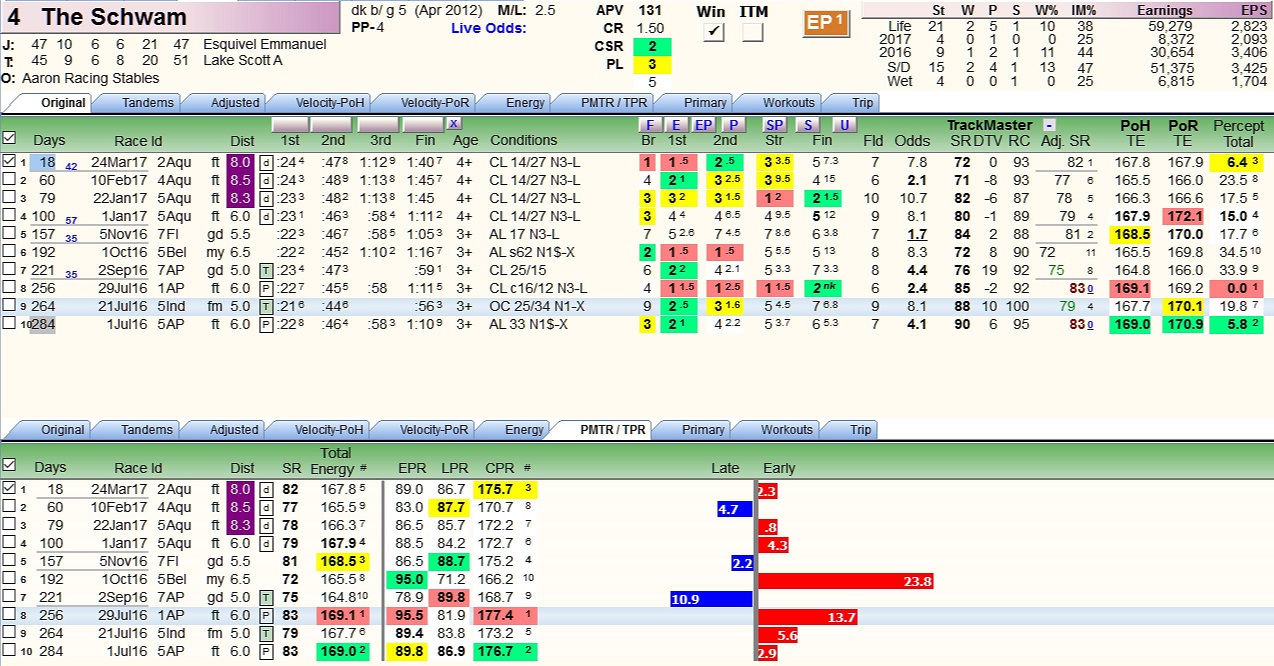Click the T icon in lower 21Jul16 row
The image size is (1274, 666).
266,633
